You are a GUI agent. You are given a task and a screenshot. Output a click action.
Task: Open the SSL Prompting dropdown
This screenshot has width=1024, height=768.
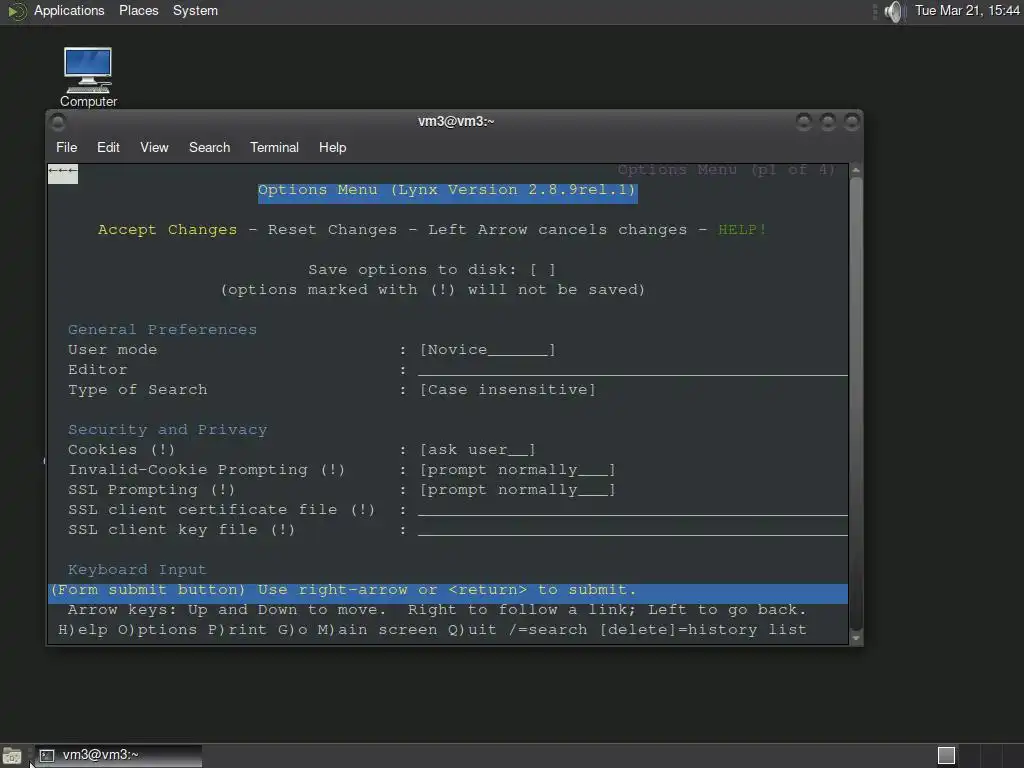pos(517,490)
